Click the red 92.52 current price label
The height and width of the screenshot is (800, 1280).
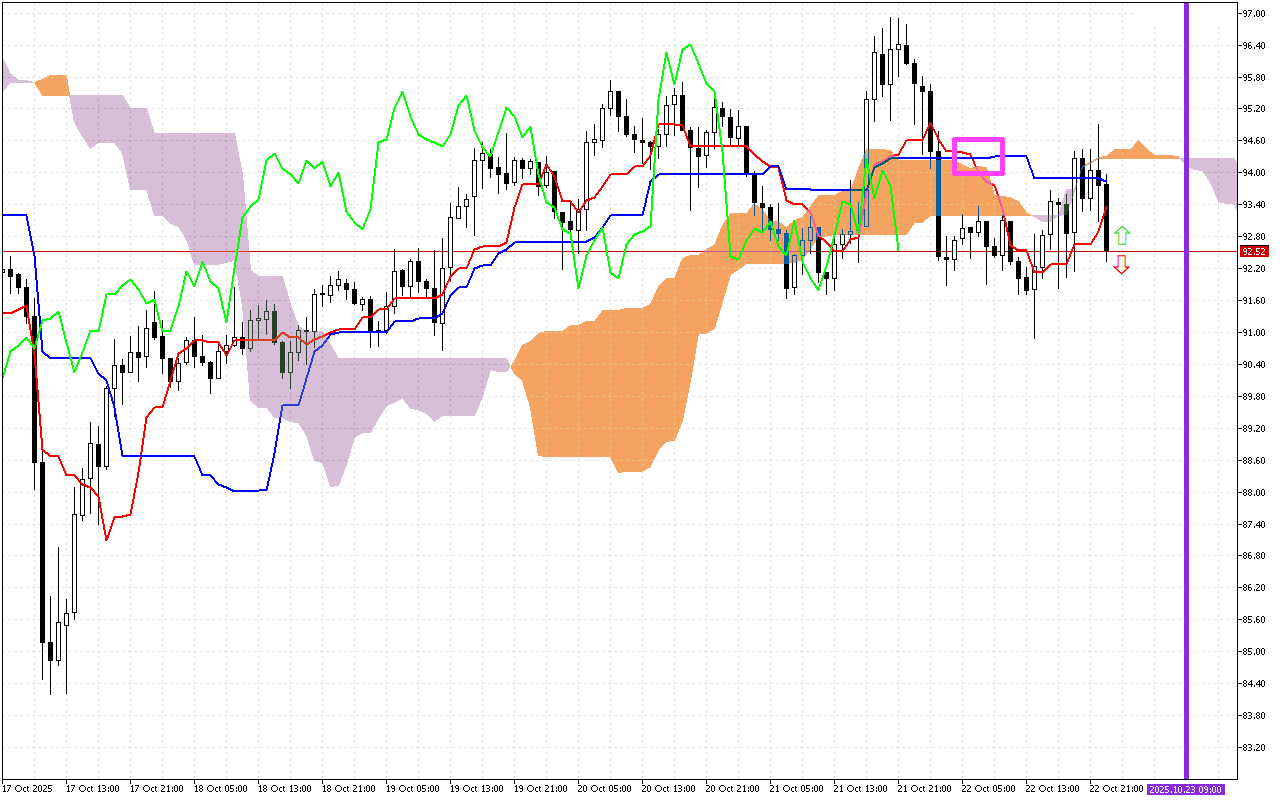tap(1253, 252)
